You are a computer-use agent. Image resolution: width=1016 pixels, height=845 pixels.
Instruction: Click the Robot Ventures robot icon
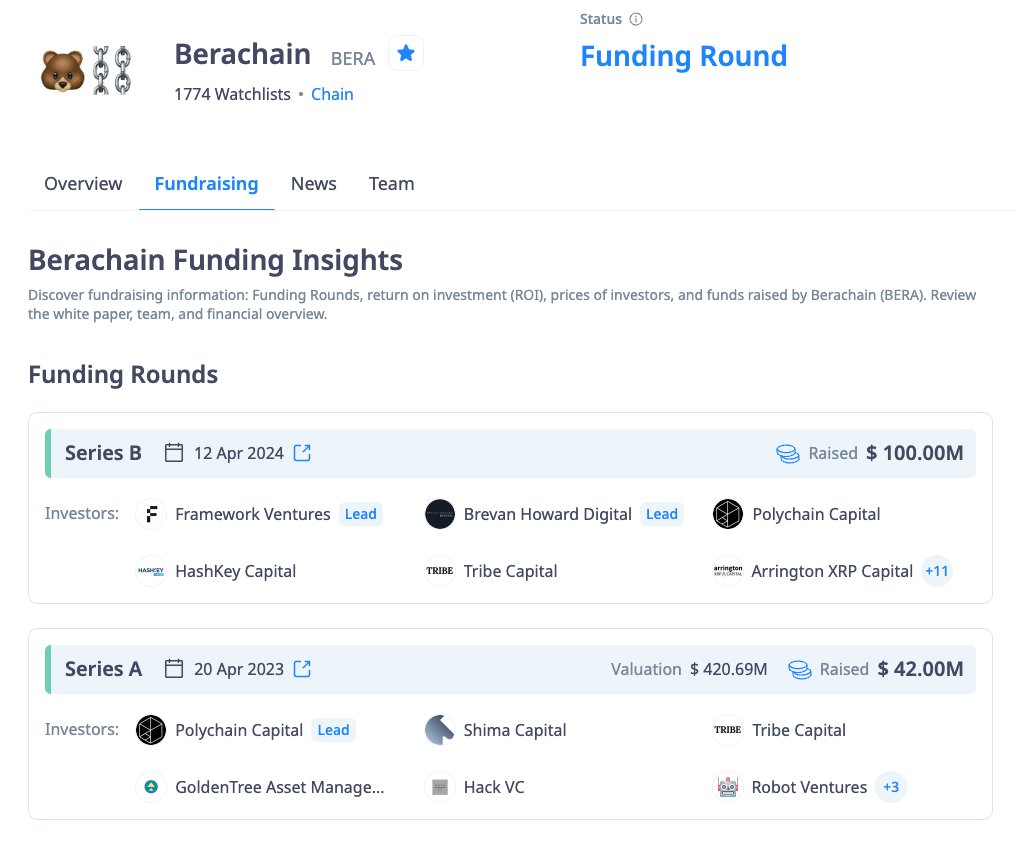pyautogui.click(x=728, y=787)
